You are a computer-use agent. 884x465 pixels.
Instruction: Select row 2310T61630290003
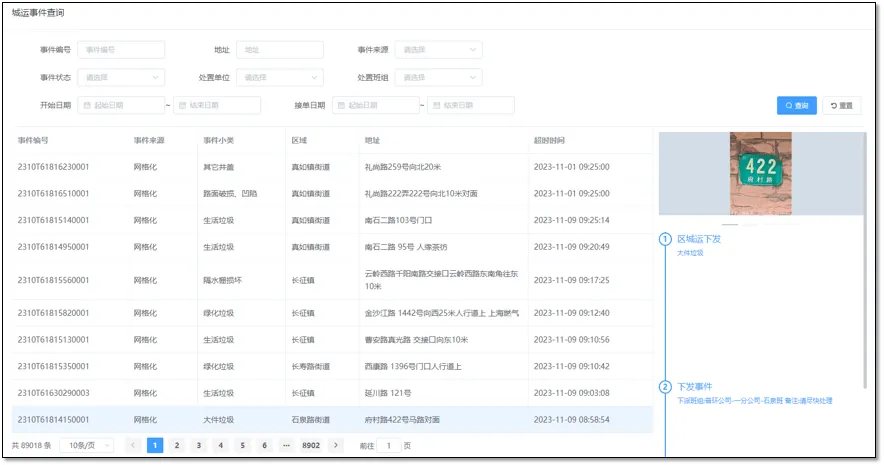coord(332,393)
